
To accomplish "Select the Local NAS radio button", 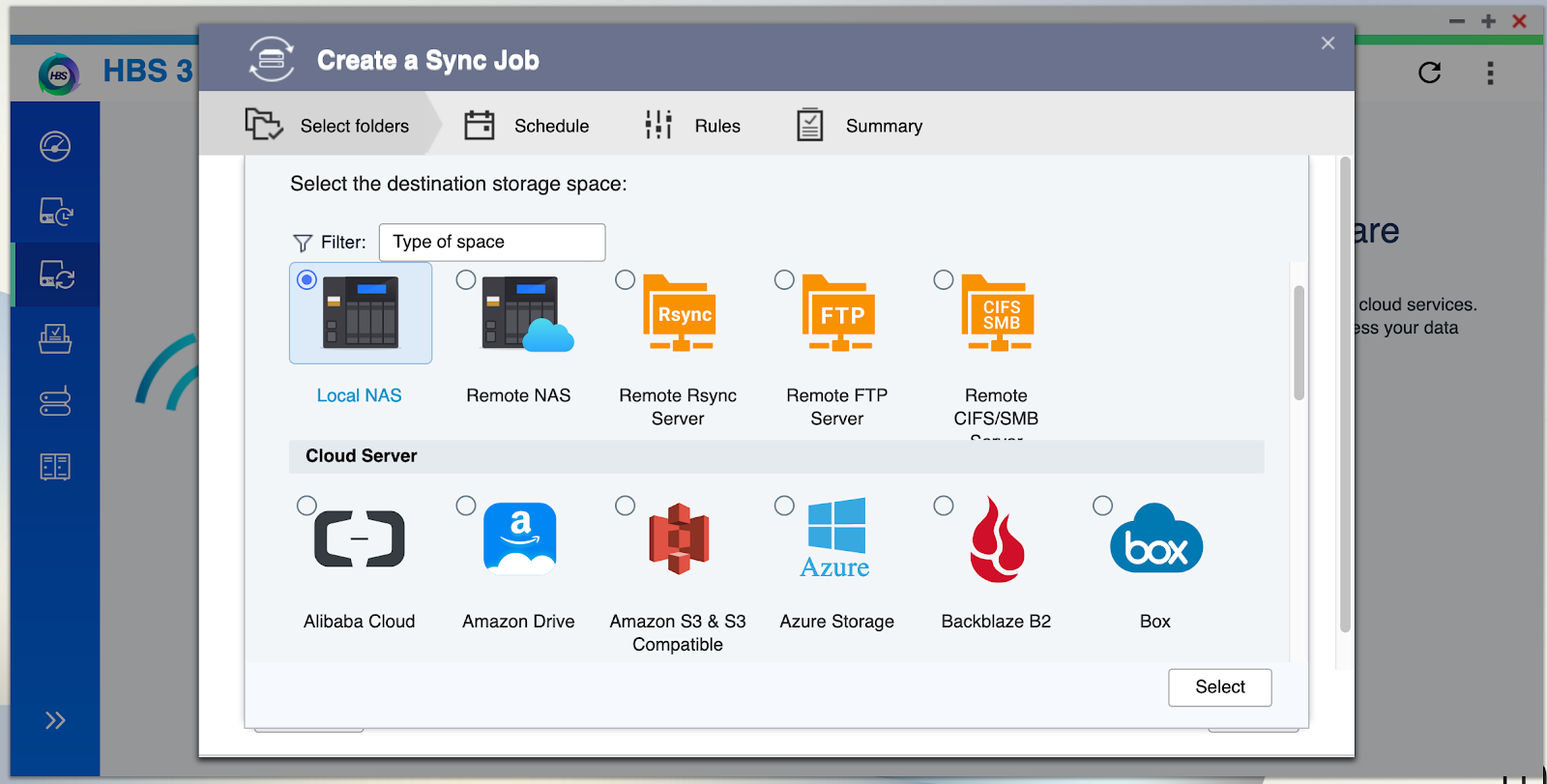I will (306, 279).
